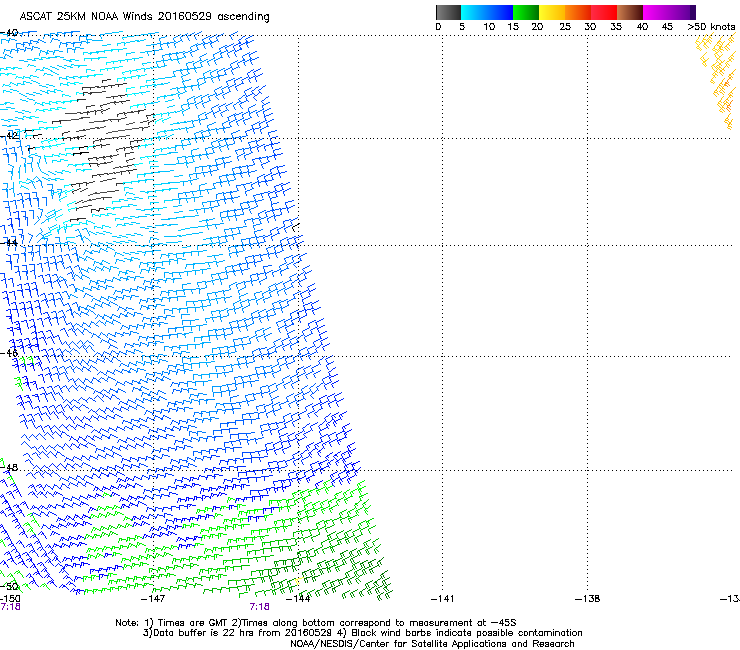This screenshot has width=740, height=650.
Task: Click the cyan 5-10 knots legend segment
Action: [474, 12]
